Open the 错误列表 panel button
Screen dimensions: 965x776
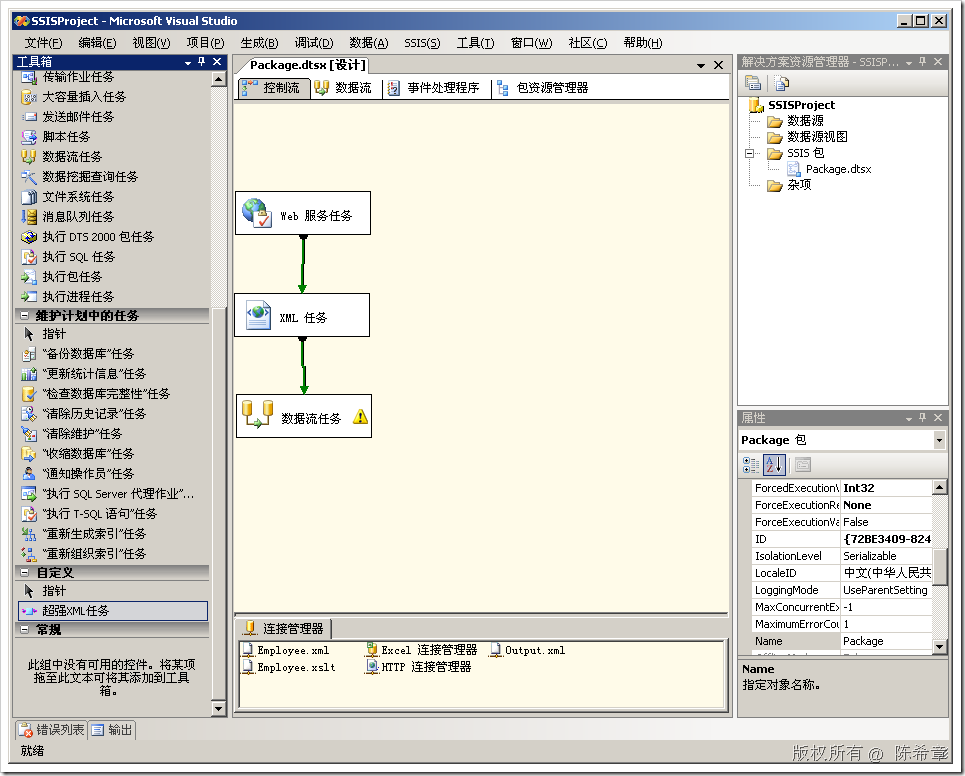52,730
